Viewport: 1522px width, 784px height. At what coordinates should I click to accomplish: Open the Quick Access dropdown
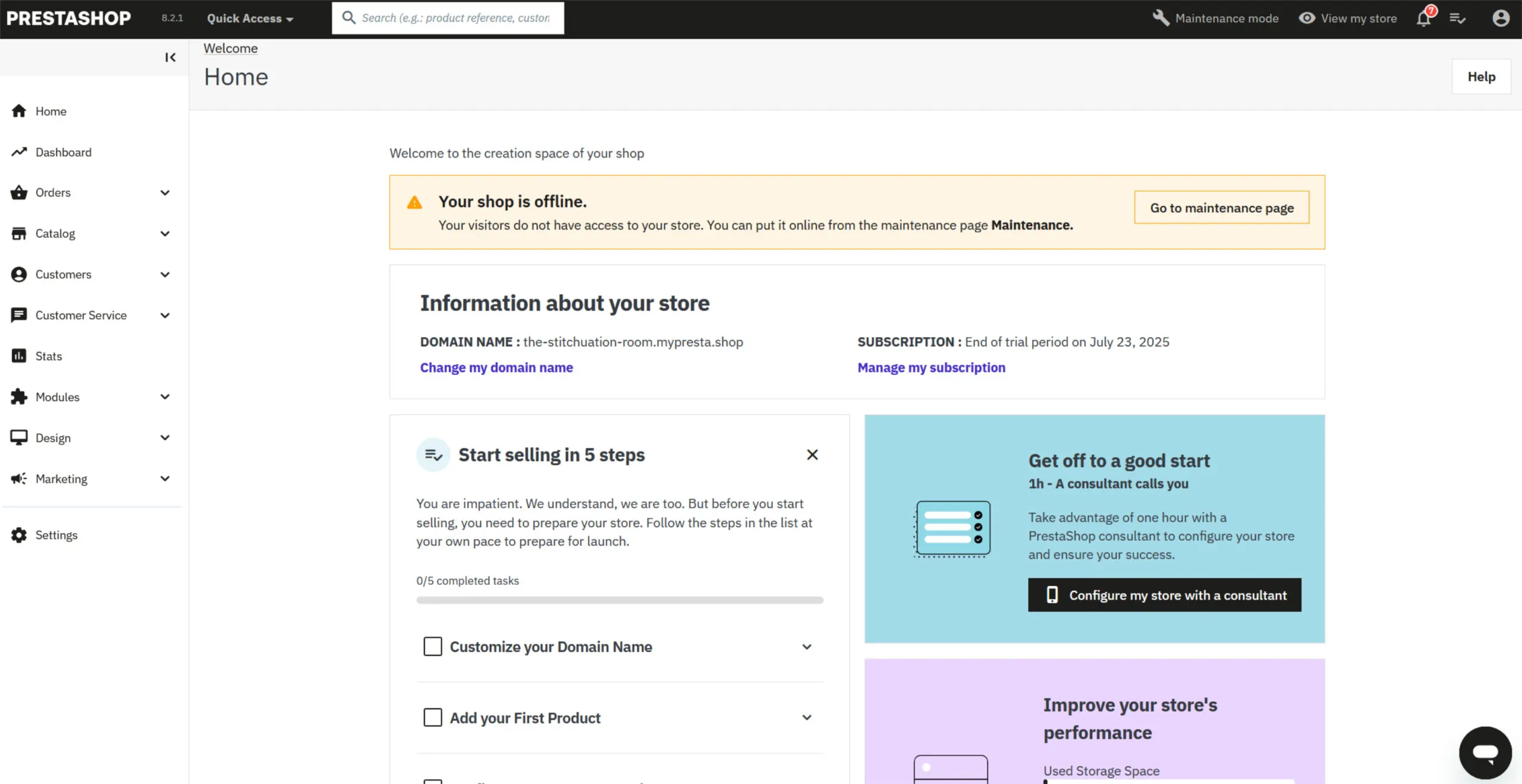click(x=249, y=18)
